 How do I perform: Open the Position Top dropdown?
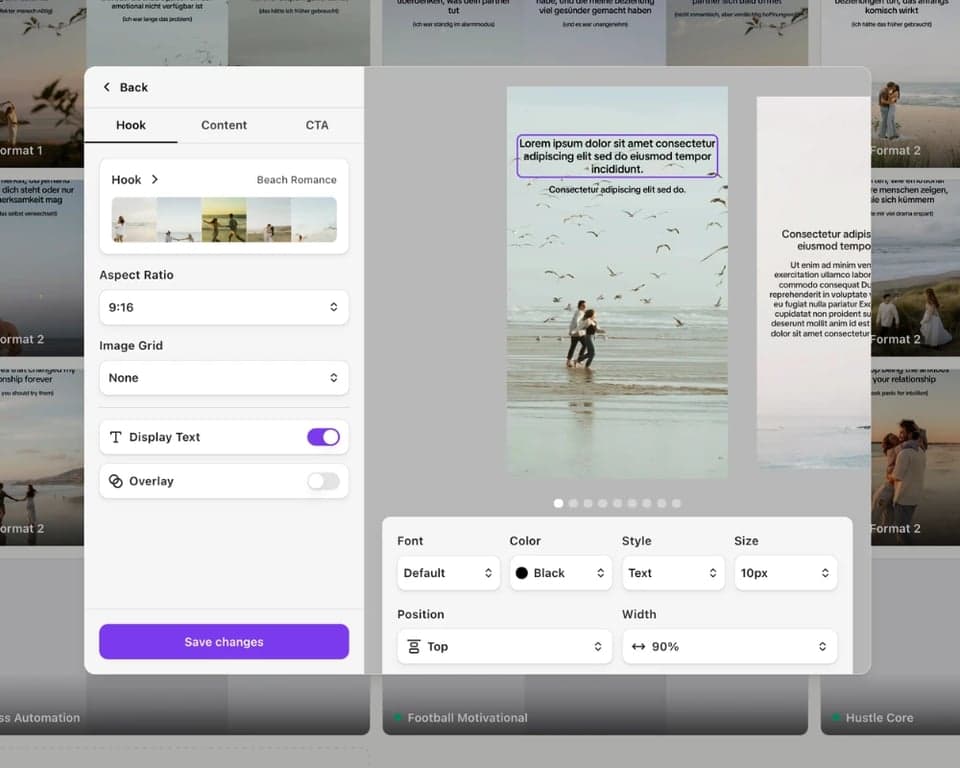(504, 646)
